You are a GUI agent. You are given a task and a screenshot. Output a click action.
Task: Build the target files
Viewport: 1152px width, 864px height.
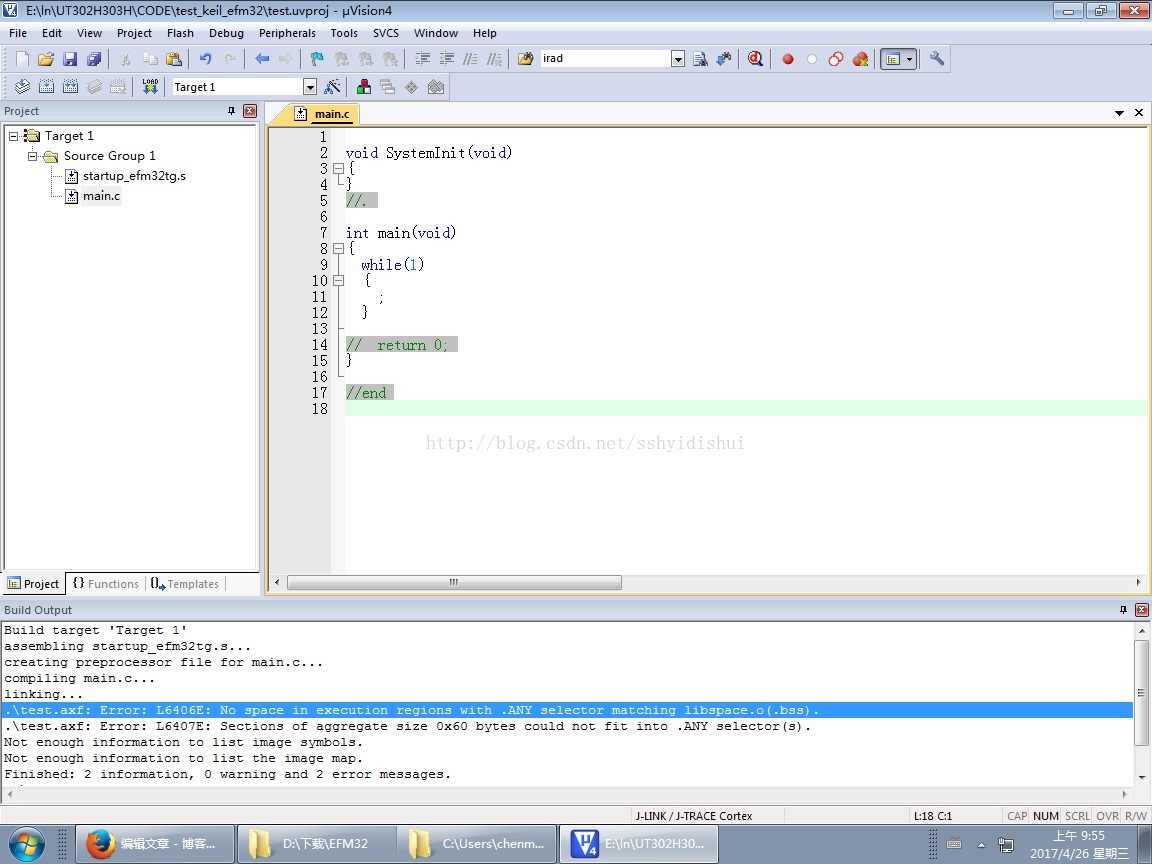coord(46,87)
